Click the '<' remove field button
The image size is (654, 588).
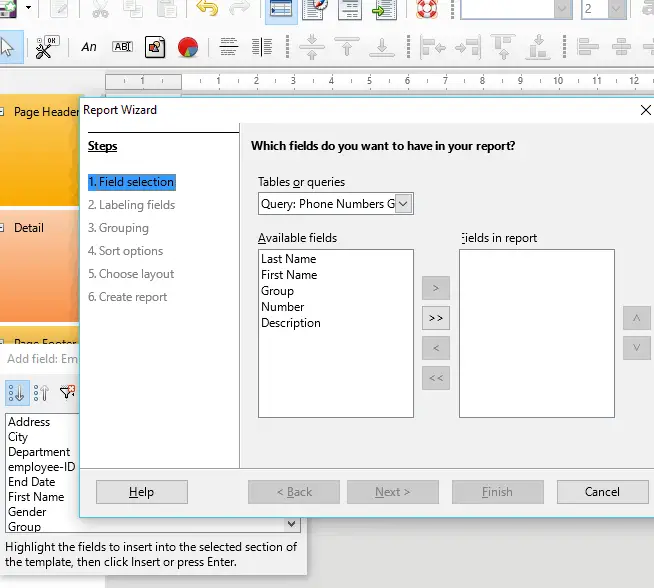[x=435, y=348]
